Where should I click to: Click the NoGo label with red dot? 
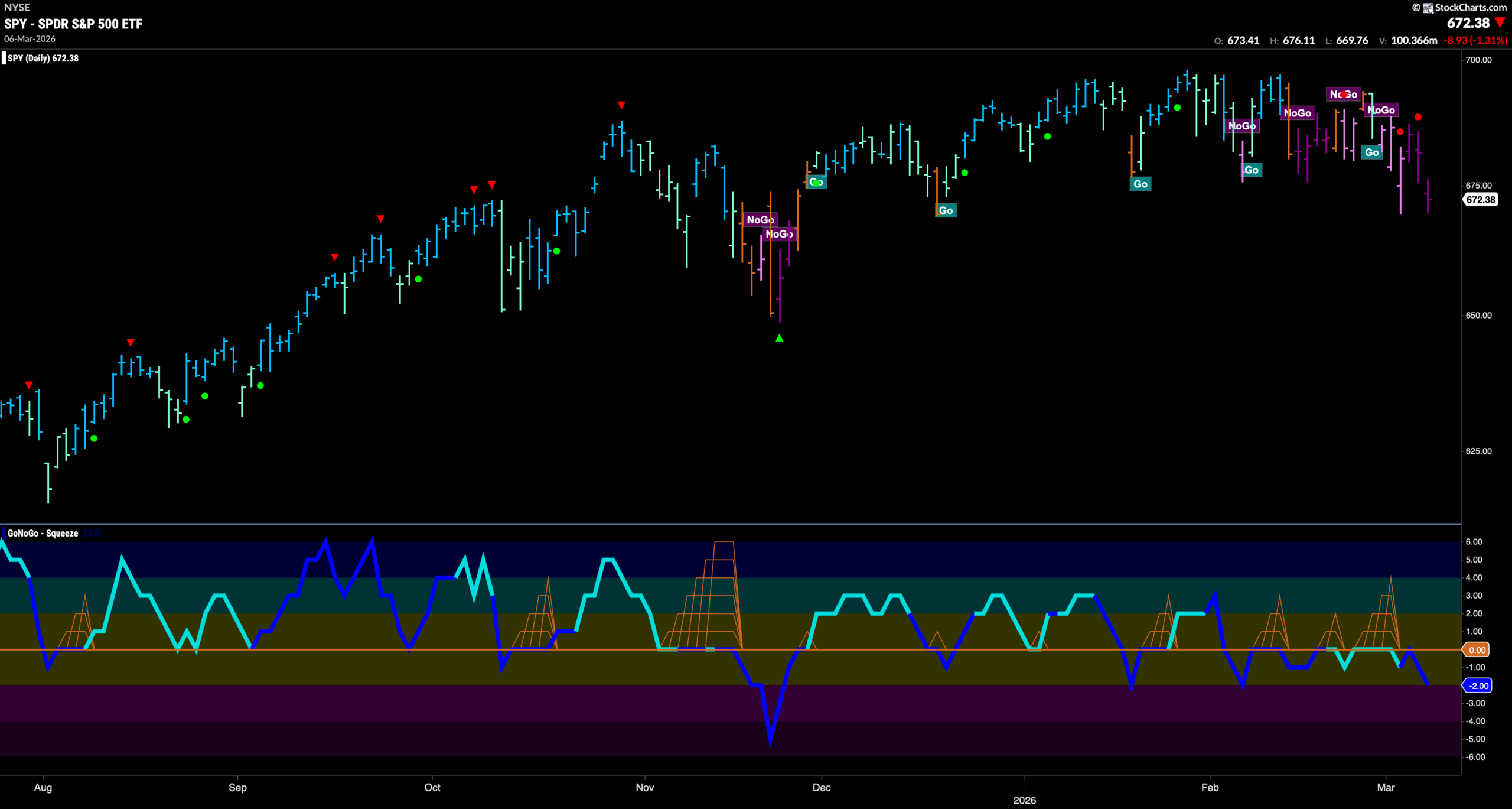tap(1344, 95)
